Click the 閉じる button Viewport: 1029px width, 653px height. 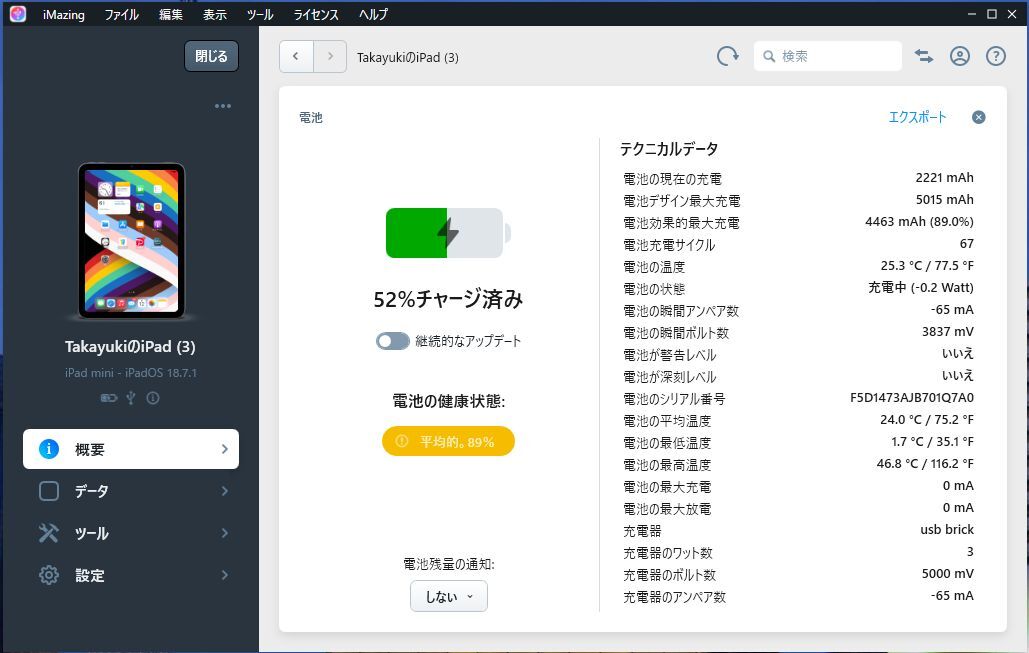[x=211, y=56]
